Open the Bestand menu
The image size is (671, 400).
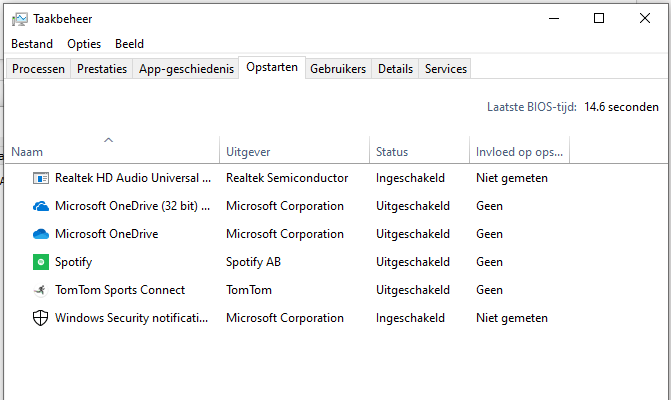click(32, 44)
